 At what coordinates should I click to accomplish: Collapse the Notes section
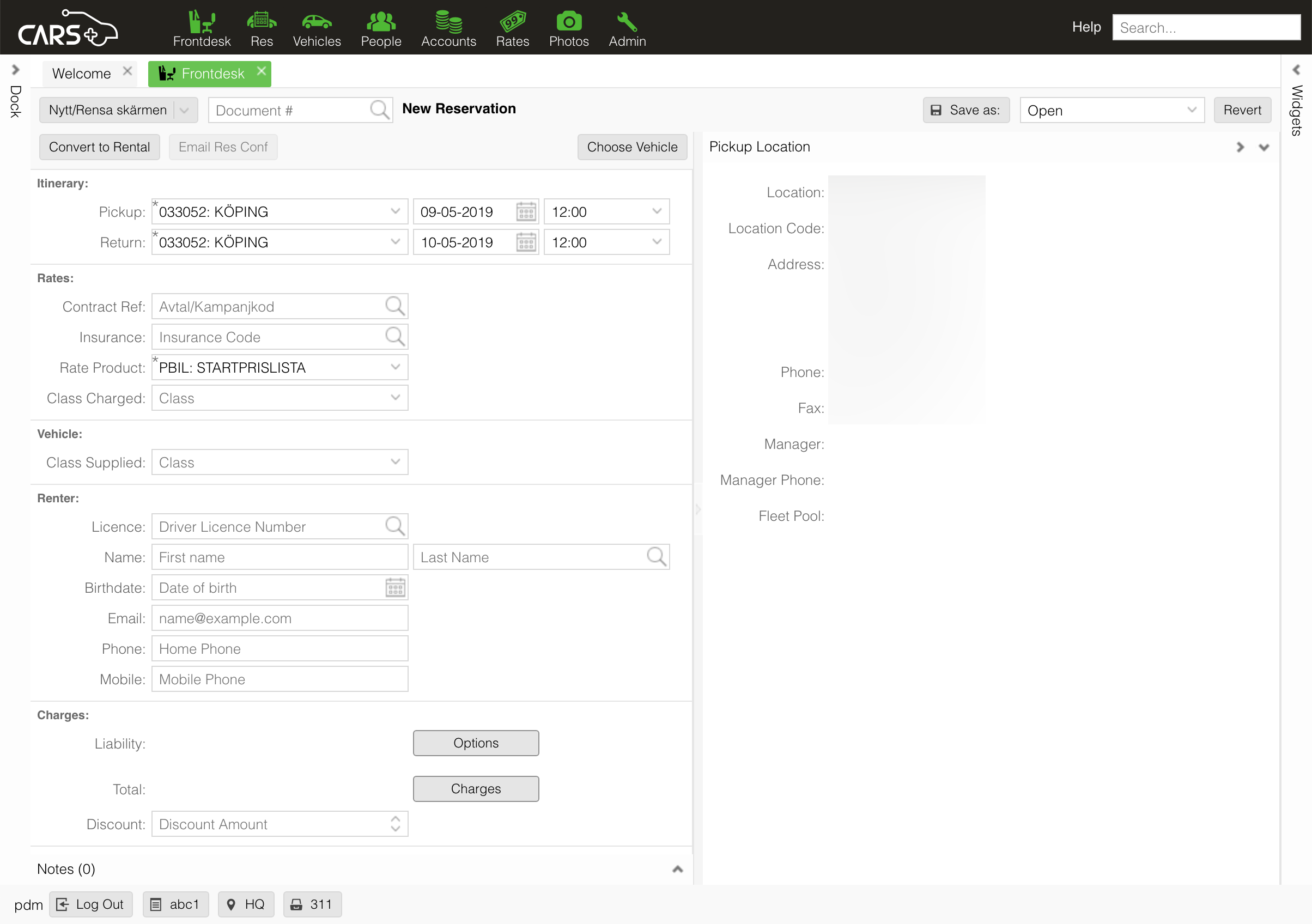677,868
